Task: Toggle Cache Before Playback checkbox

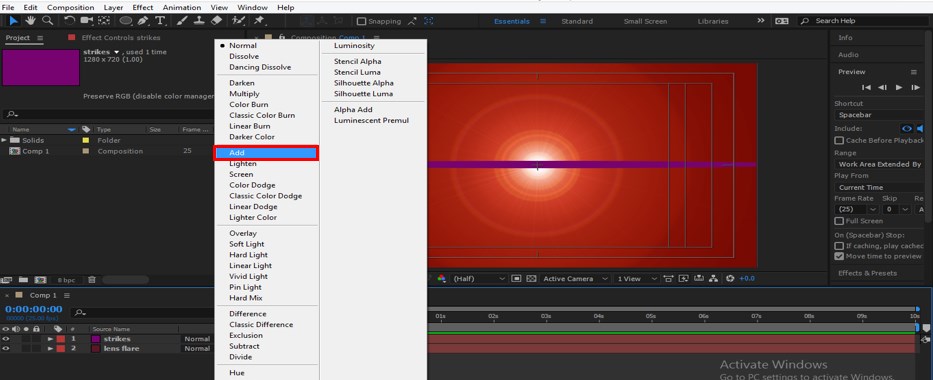Action: point(839,140)
